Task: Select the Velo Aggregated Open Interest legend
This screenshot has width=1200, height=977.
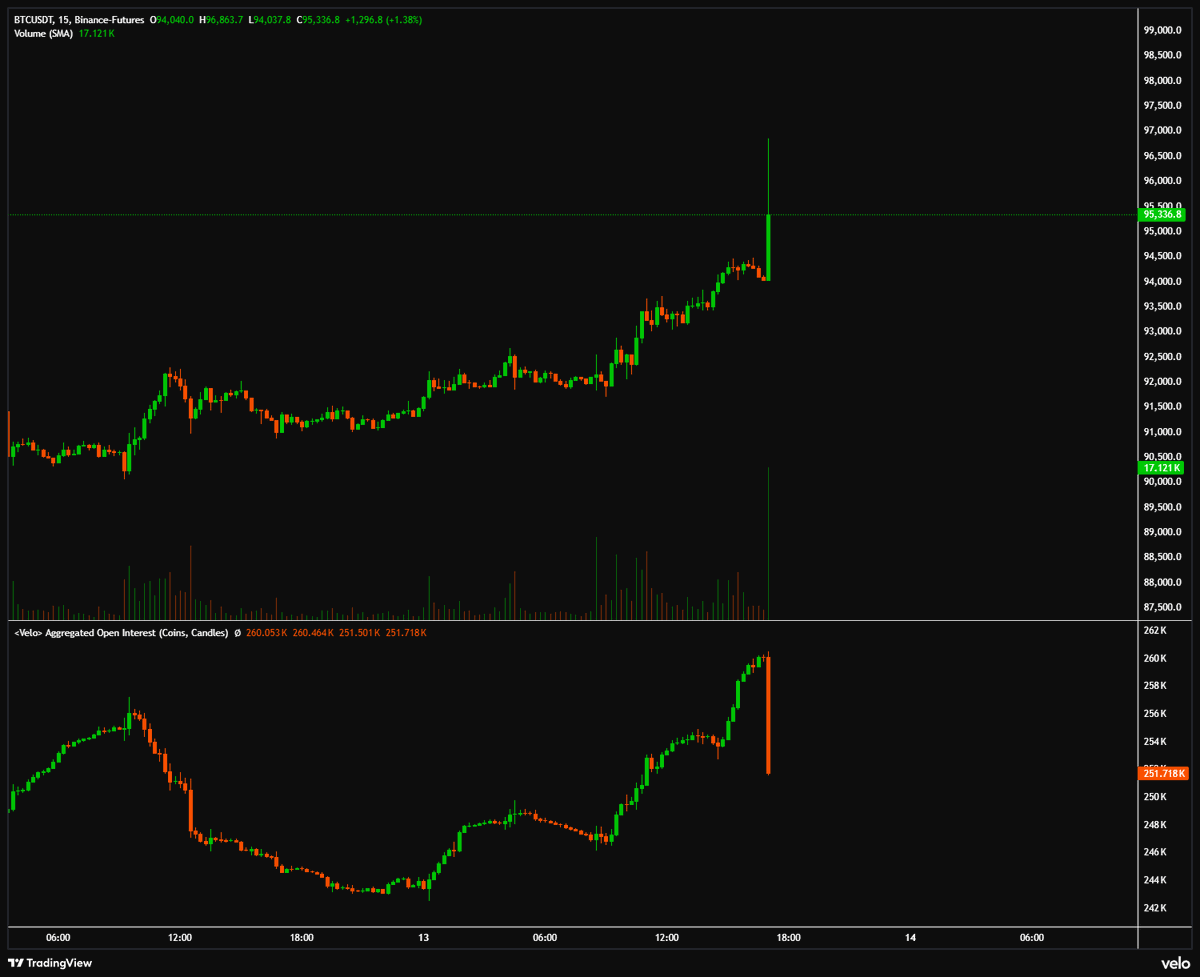Action: click(x=118, y=633)
